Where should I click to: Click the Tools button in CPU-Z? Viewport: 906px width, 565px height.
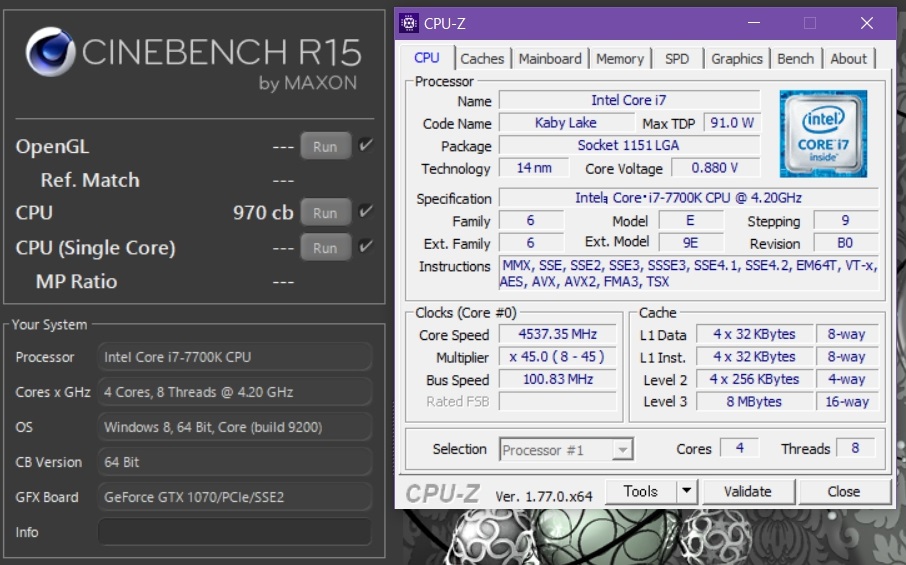[x=641, y=491]
